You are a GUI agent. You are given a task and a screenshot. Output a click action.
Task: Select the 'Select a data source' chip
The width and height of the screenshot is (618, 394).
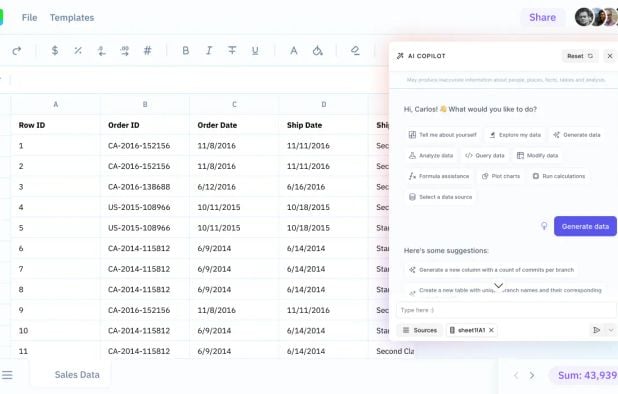pyautogui.click(x=440, y=197)
